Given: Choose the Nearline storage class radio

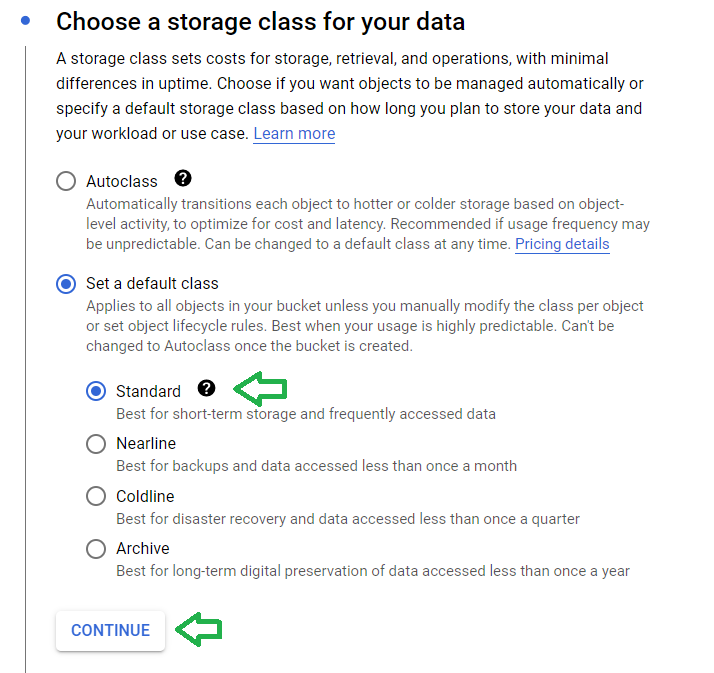Looking at the screenshot, I should pos(96,444).
